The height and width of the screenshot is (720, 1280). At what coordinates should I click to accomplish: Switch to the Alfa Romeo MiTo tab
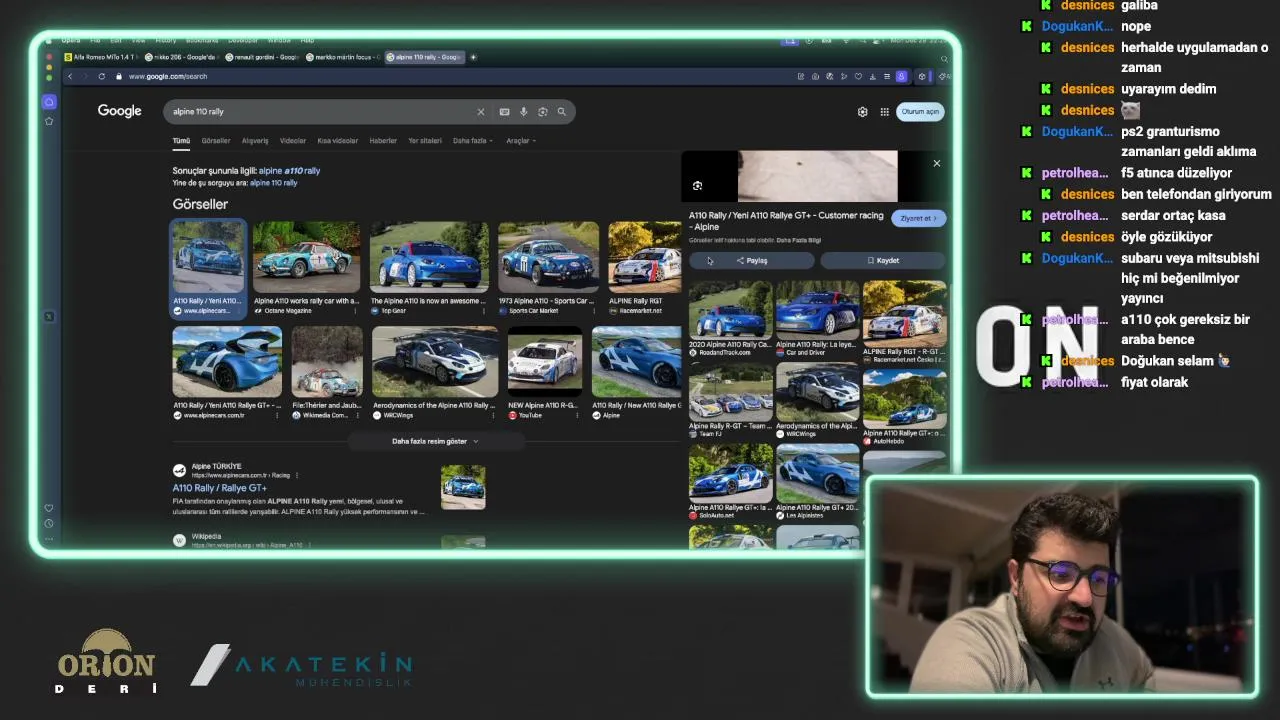coord(99,57)
